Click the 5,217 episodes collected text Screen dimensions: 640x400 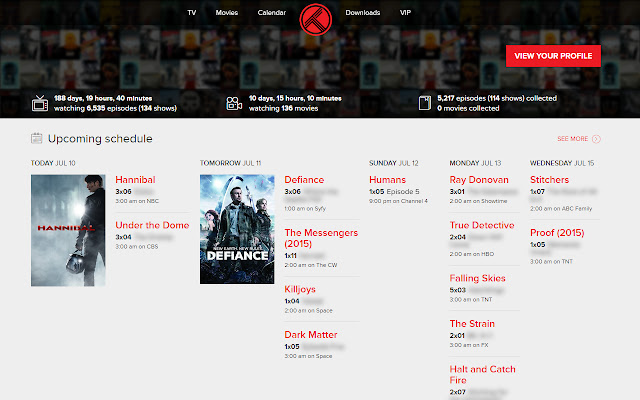click(x=497, y=98)
